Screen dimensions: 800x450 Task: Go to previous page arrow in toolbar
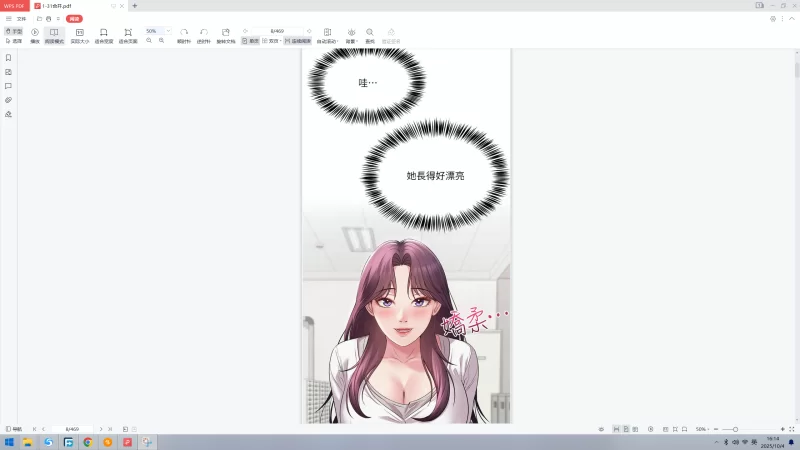245,31
